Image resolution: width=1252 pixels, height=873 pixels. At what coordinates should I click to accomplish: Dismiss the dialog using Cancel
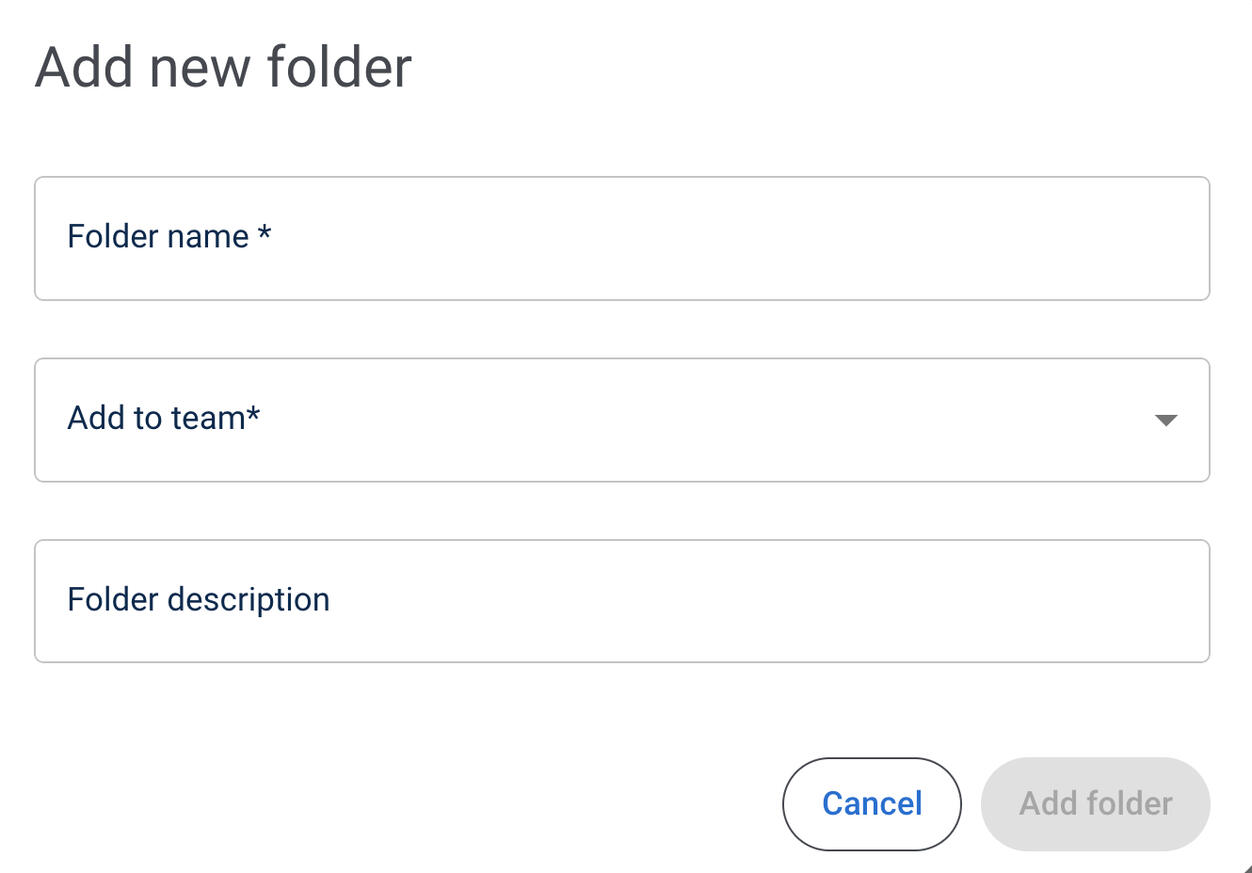(x=871, y=804)
